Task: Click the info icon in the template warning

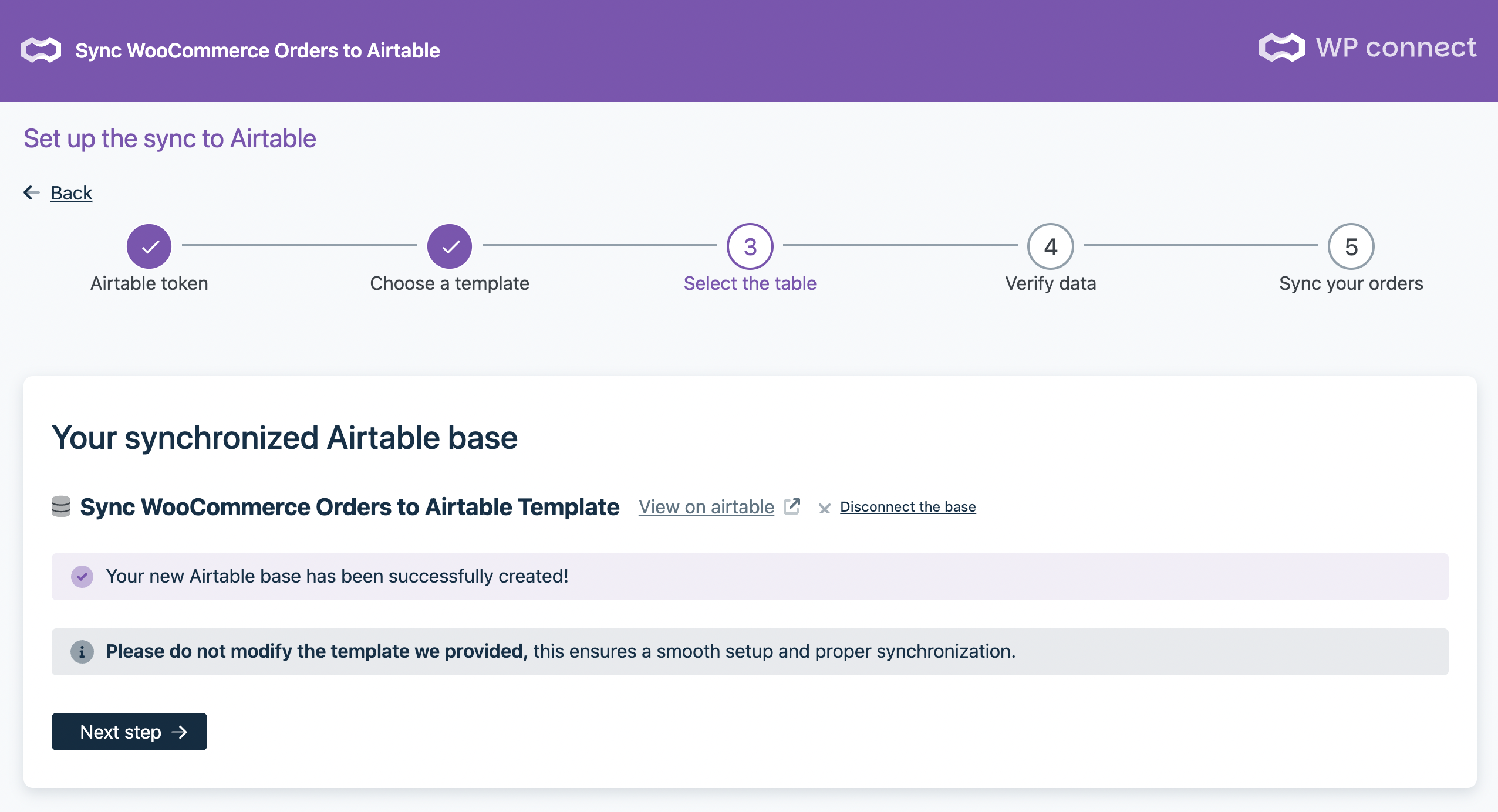Action: pos(82,651)
